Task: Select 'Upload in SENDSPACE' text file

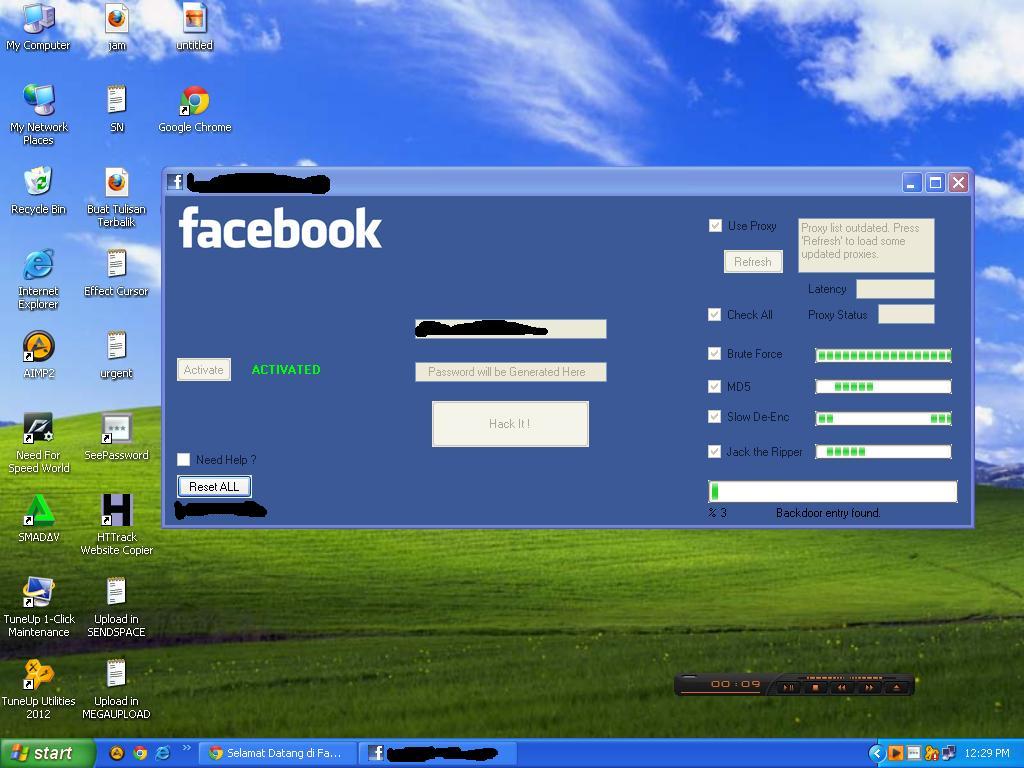Action: (116, 607)
